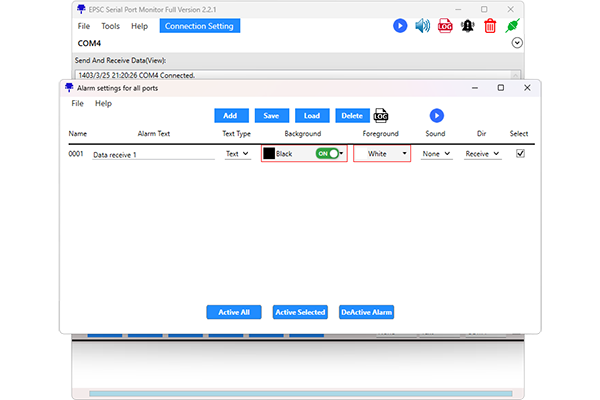Image resolution: width=600 pixels, height=400 pixels.
Task: Click the Active All button
Action: click(234, 312)
